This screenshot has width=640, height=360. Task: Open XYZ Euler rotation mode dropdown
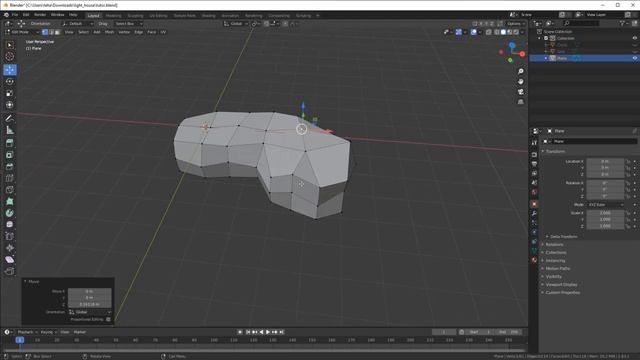[x=605, y=204]
